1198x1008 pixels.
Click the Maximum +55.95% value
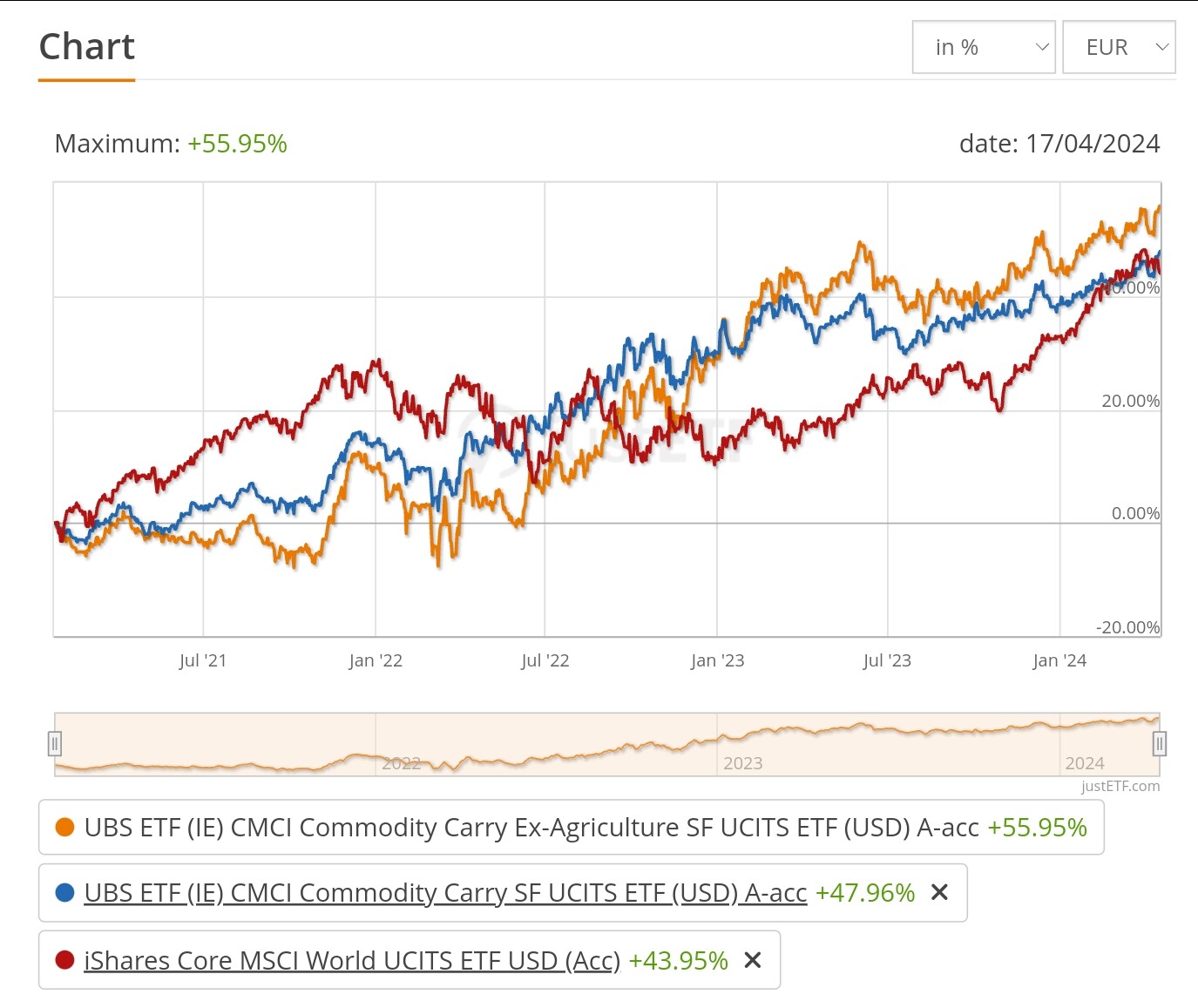coord(237,144)
